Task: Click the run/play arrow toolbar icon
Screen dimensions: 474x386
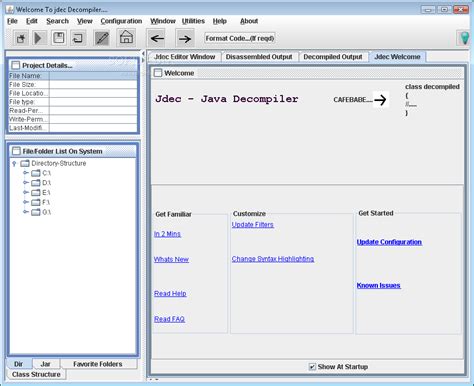Action: 39,38
